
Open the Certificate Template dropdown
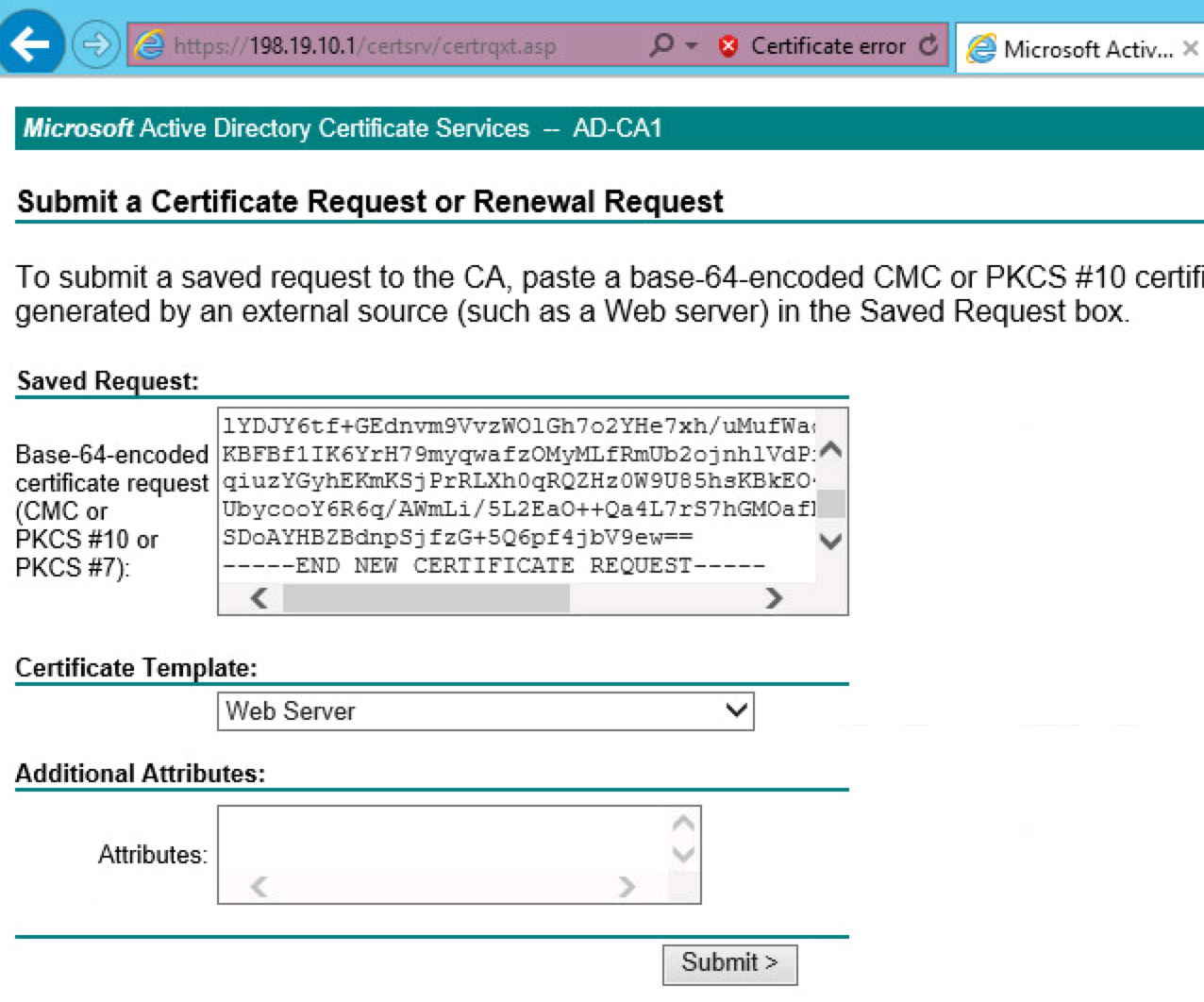(485, 710)
